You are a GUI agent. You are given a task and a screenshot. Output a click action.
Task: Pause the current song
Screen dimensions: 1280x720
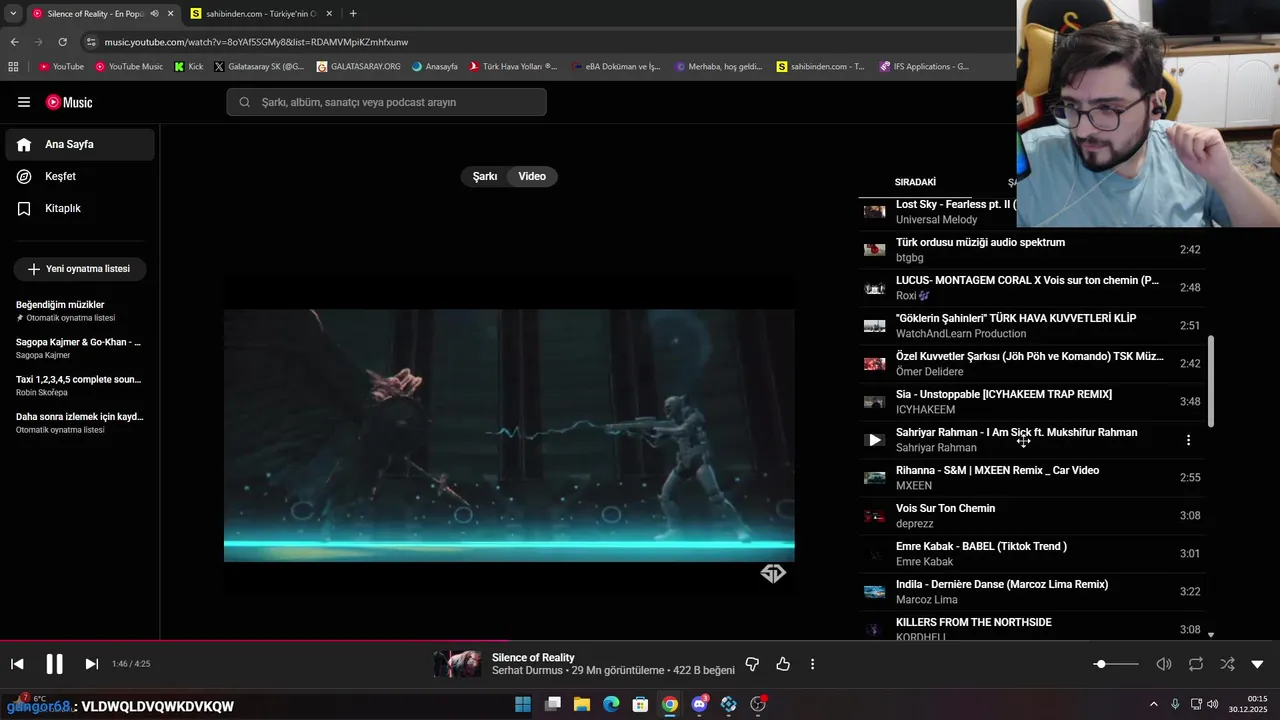click(x=54, y=664)
